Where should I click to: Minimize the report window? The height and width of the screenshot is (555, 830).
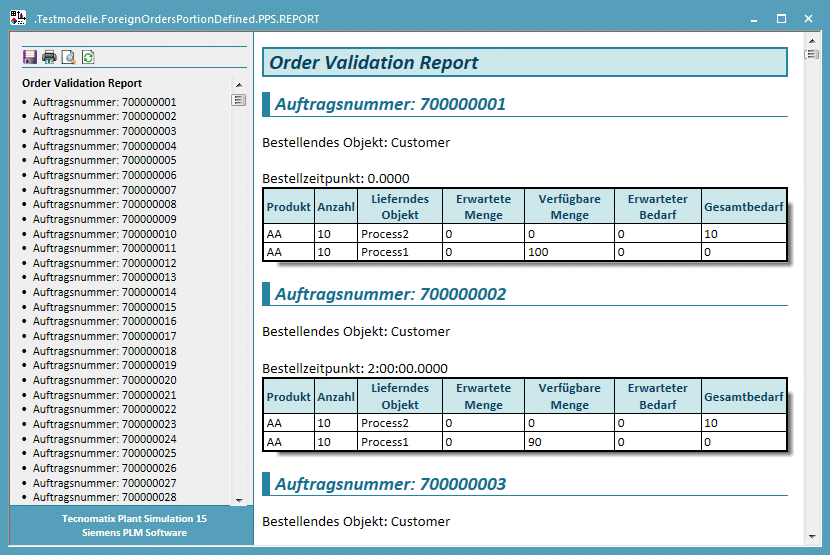click(754, 19)
